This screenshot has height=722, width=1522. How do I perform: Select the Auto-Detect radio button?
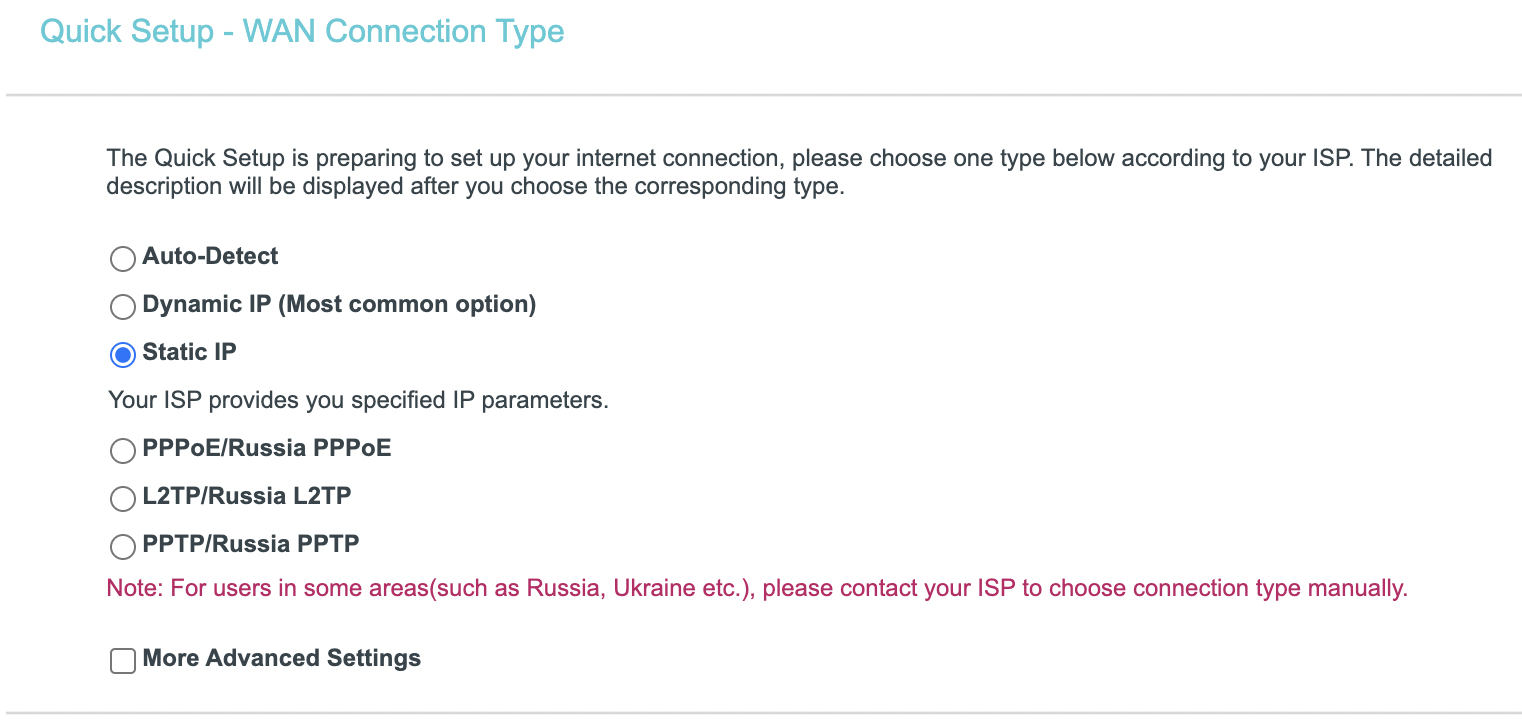[122, 258]
